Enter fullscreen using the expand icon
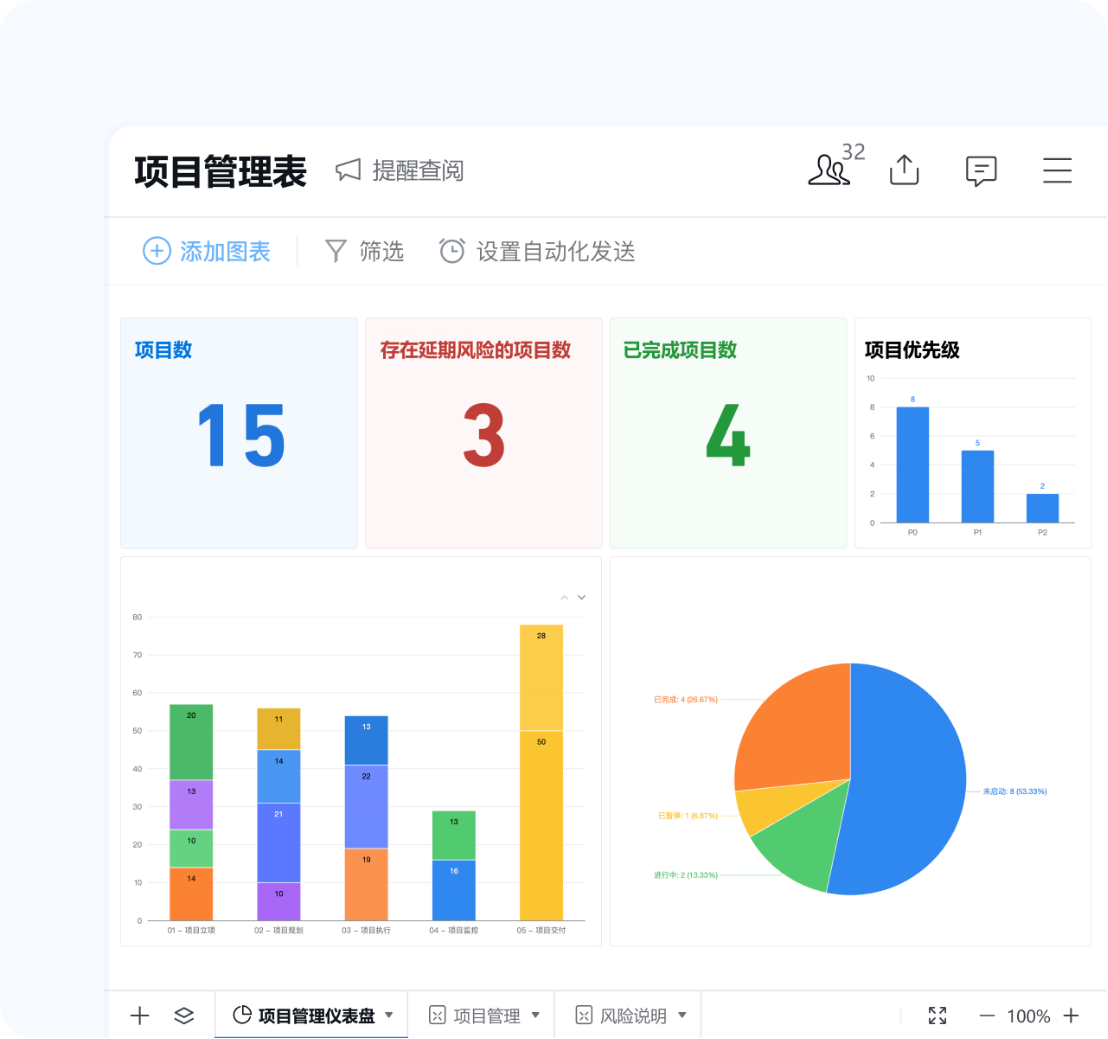The image size is (1108, 1039). click(x=937, y=1016)
